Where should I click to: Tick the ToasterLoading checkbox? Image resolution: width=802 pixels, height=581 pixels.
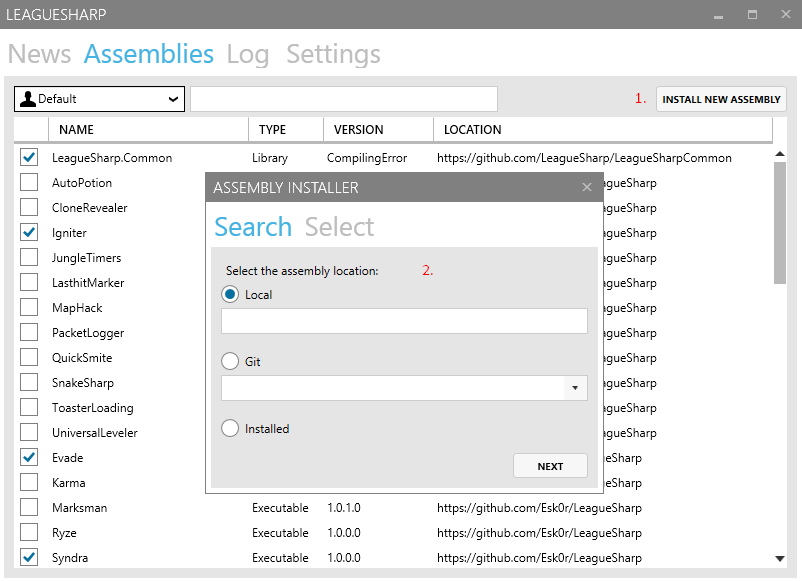[x=29, y=408]
